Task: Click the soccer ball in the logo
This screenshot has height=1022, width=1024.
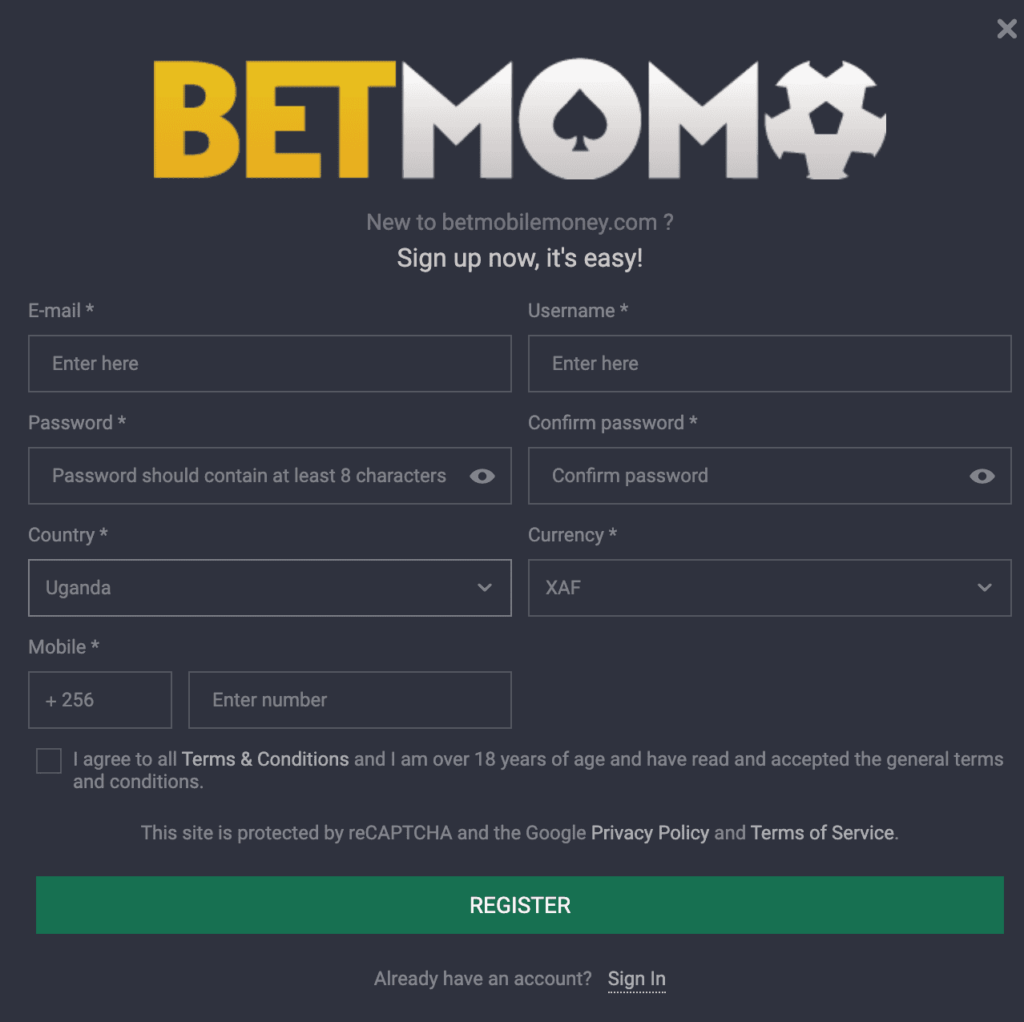Action: (x=825, y=120)
